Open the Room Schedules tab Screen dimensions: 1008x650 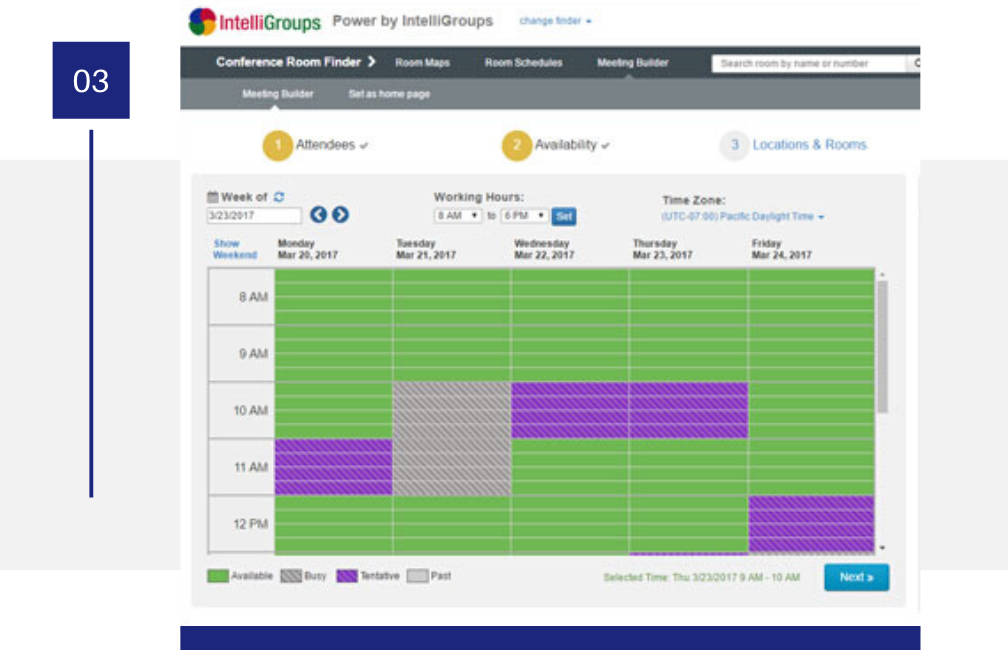tap(523, 63)
